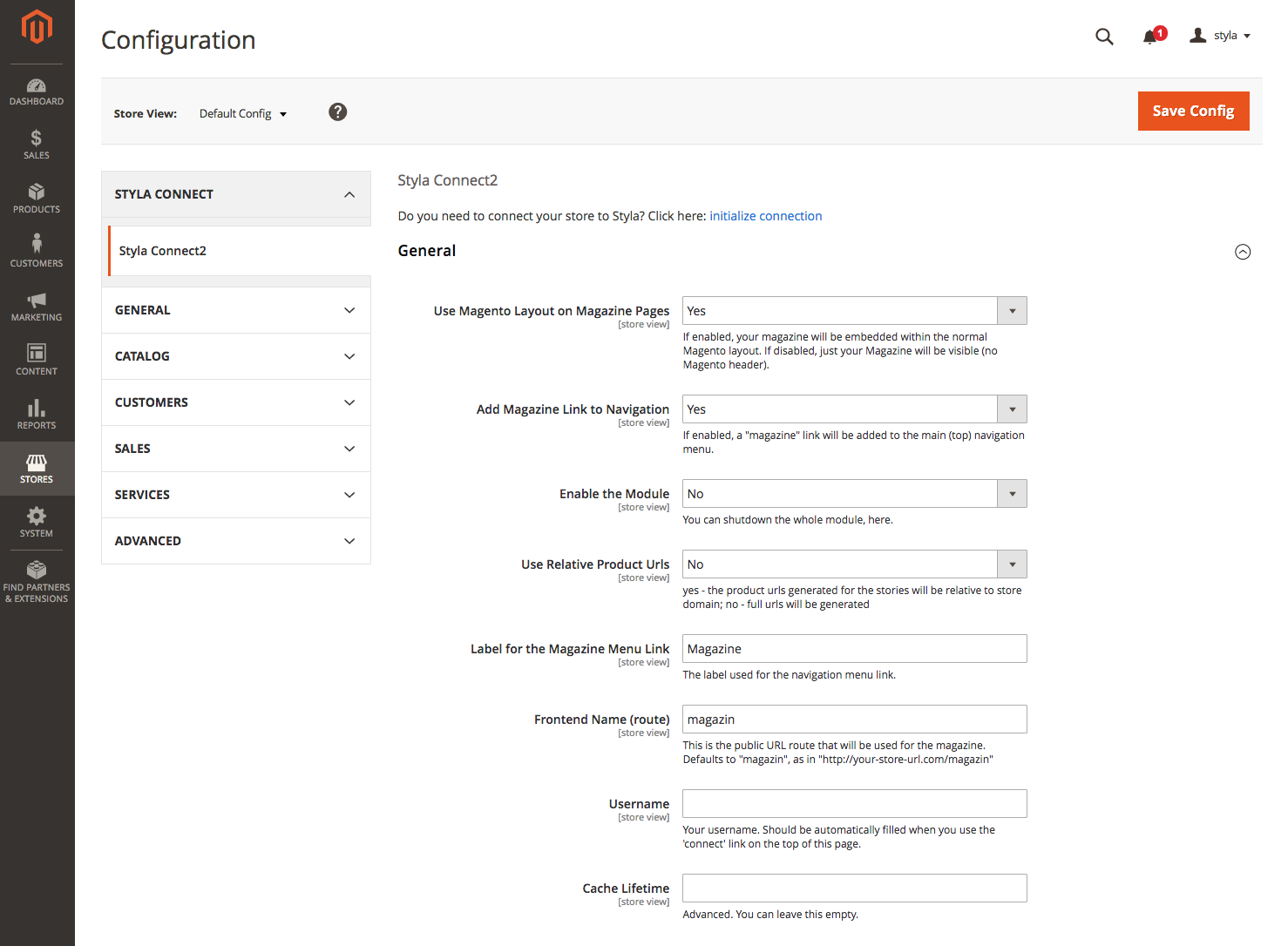Screen dimensions: 1288x946
Task: Open the Default Config store view dropdown
Action: point(243,114)
